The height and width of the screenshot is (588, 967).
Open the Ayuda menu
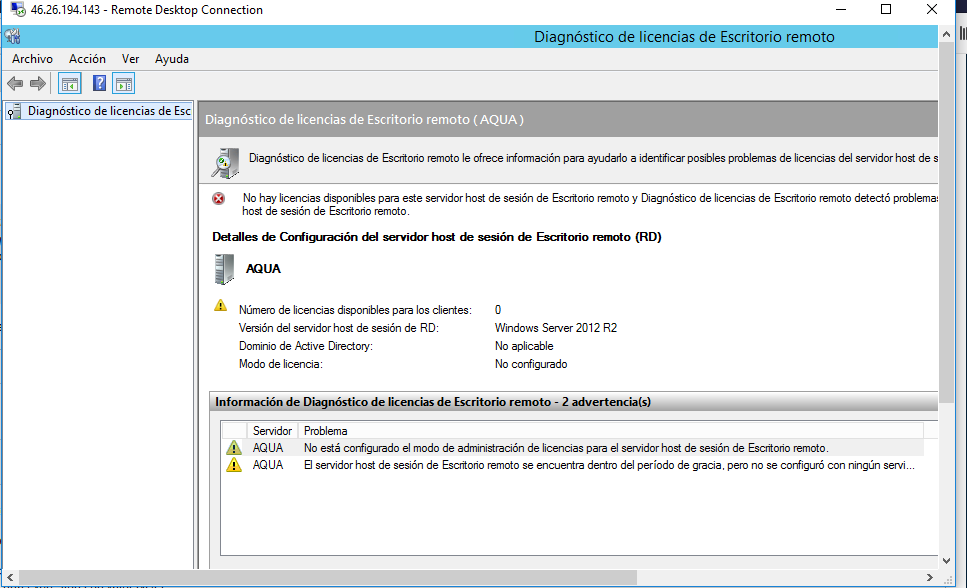click(x=172, y=59)
